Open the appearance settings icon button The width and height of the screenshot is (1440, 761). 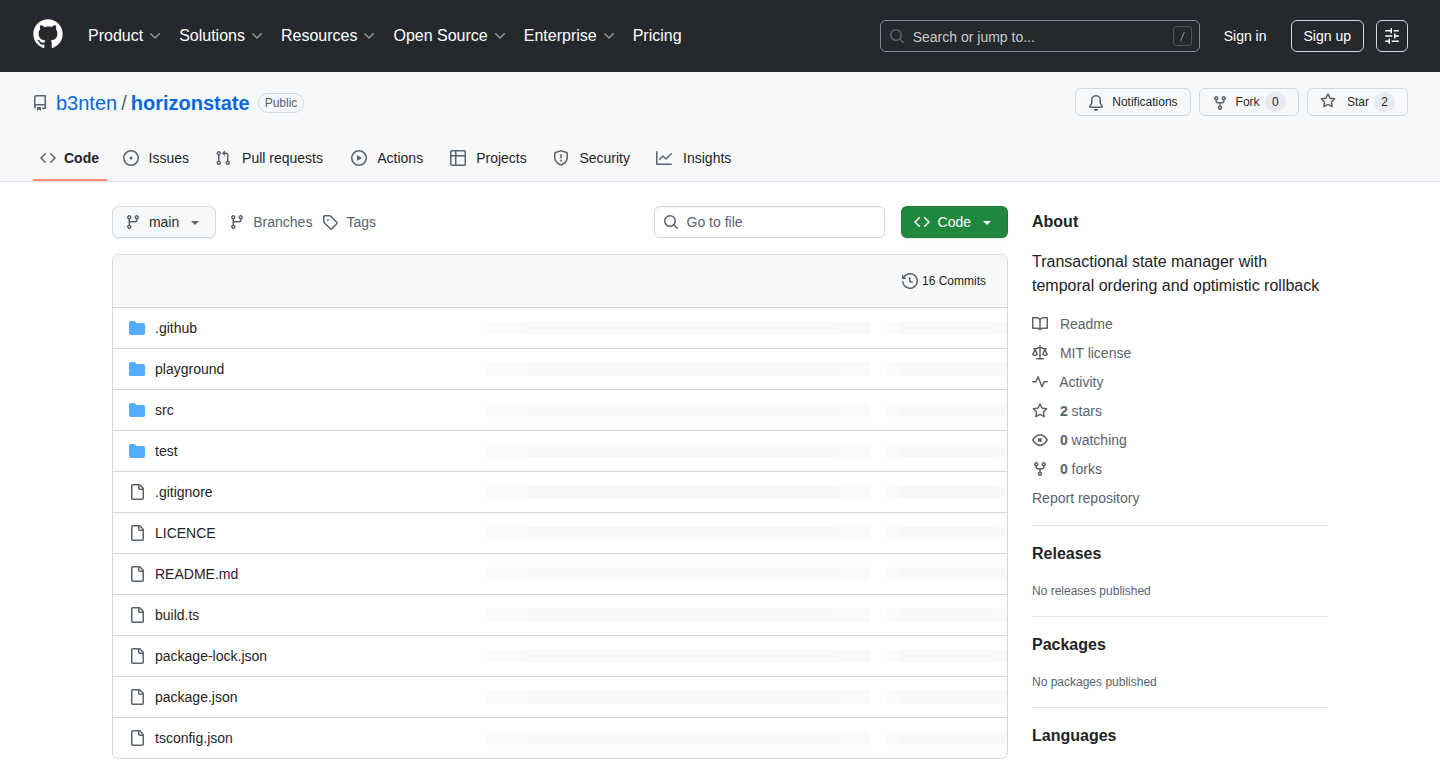[x=1392, y=36]
